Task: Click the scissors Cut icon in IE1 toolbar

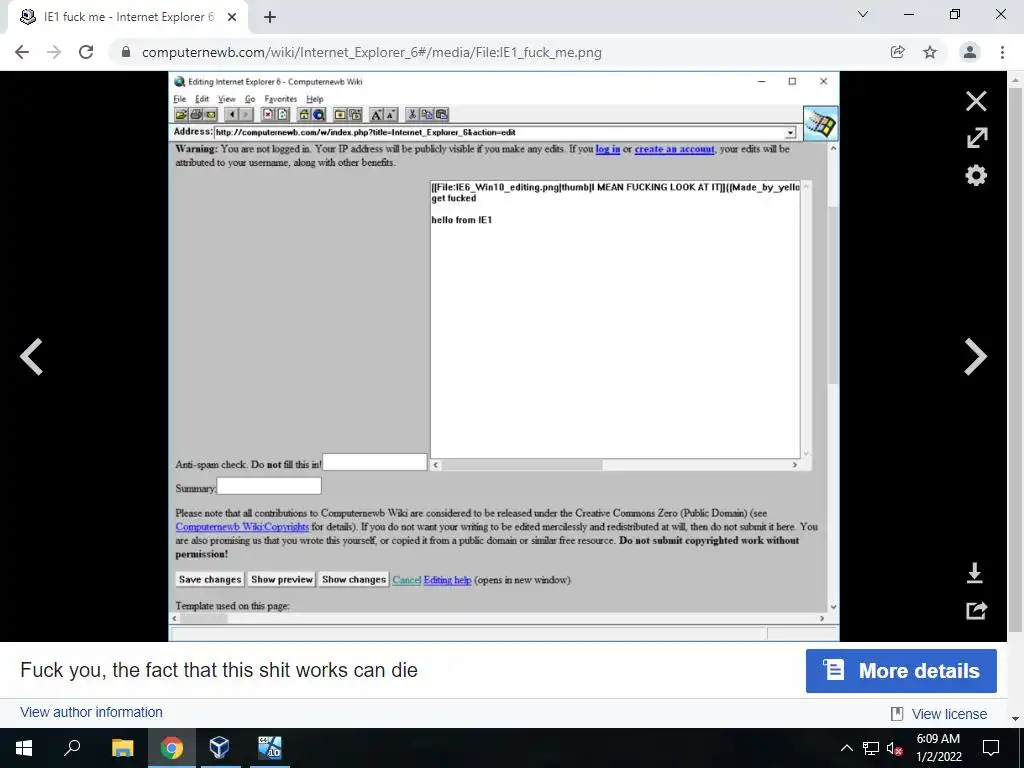Action: (x=412, y=115)
